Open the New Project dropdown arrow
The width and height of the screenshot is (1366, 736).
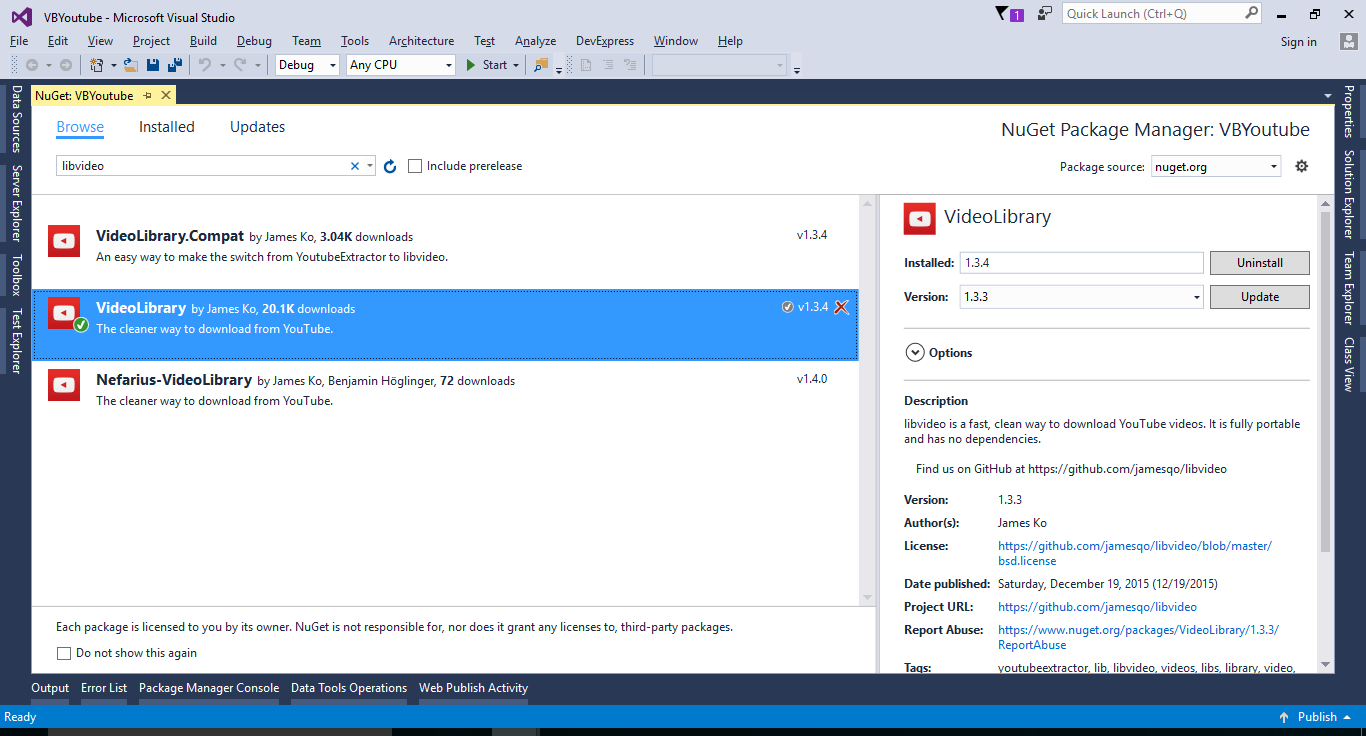click(x=113, y=65)
